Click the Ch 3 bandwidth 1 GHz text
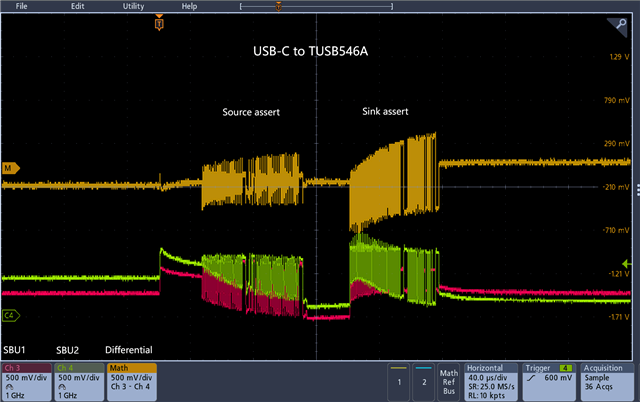Image resolution: width=640 pixels, height=402 pixels. [15, 395]
